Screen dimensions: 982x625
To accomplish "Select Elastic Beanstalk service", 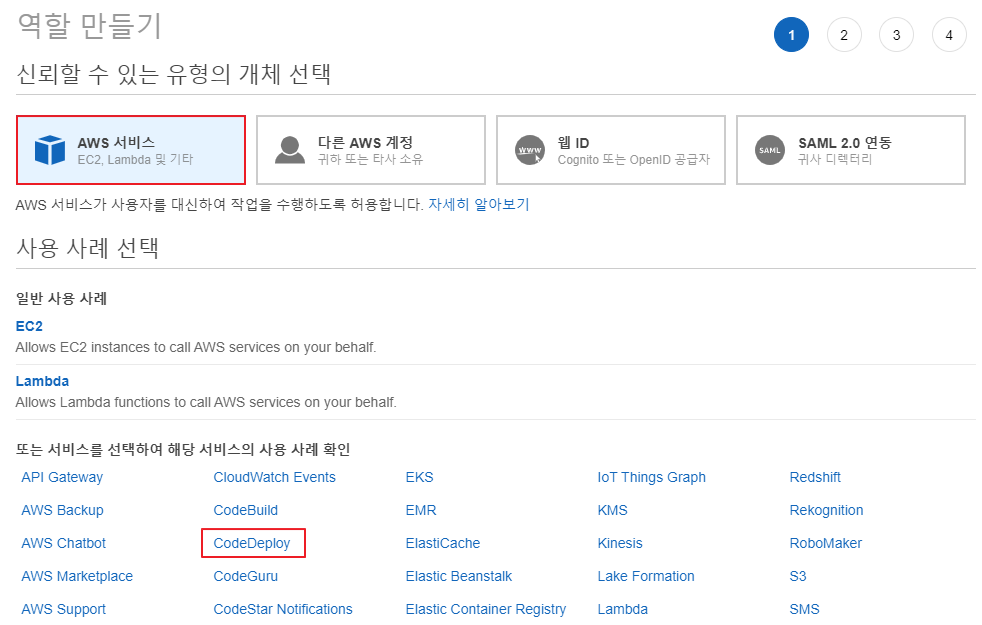I will click(x=458, y=576).
